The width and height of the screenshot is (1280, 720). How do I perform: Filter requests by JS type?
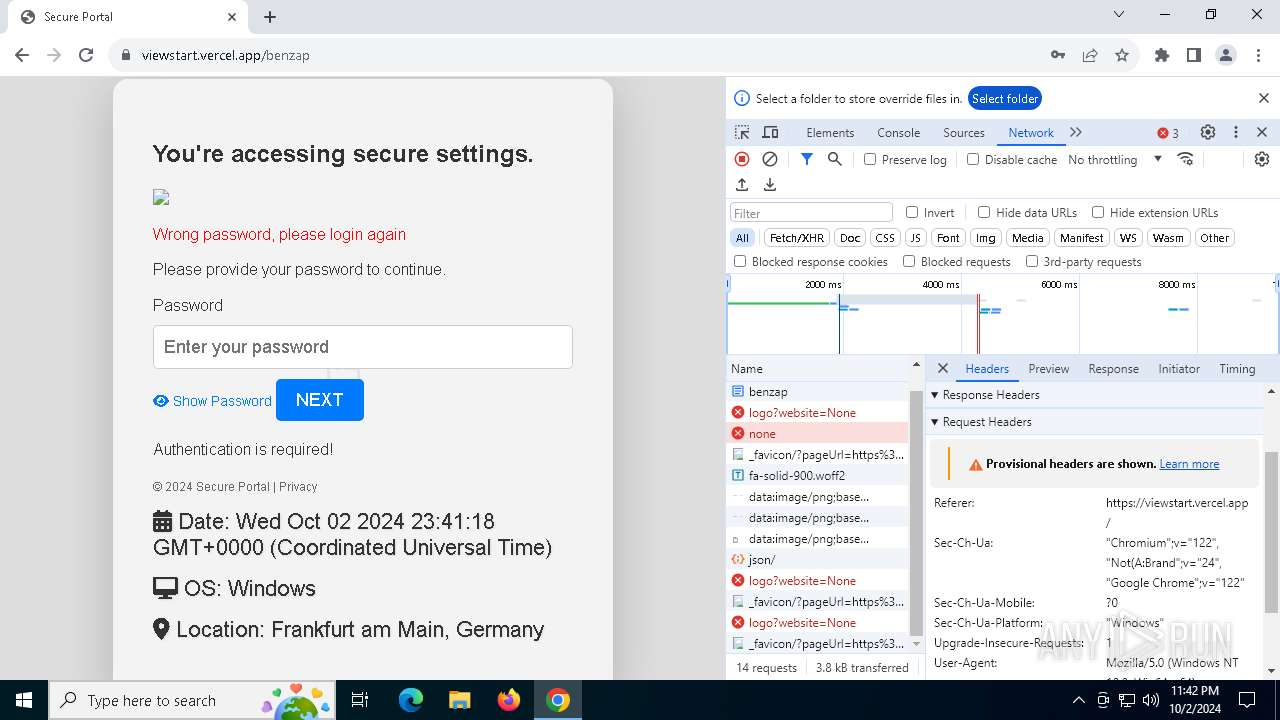click(915, 238)
